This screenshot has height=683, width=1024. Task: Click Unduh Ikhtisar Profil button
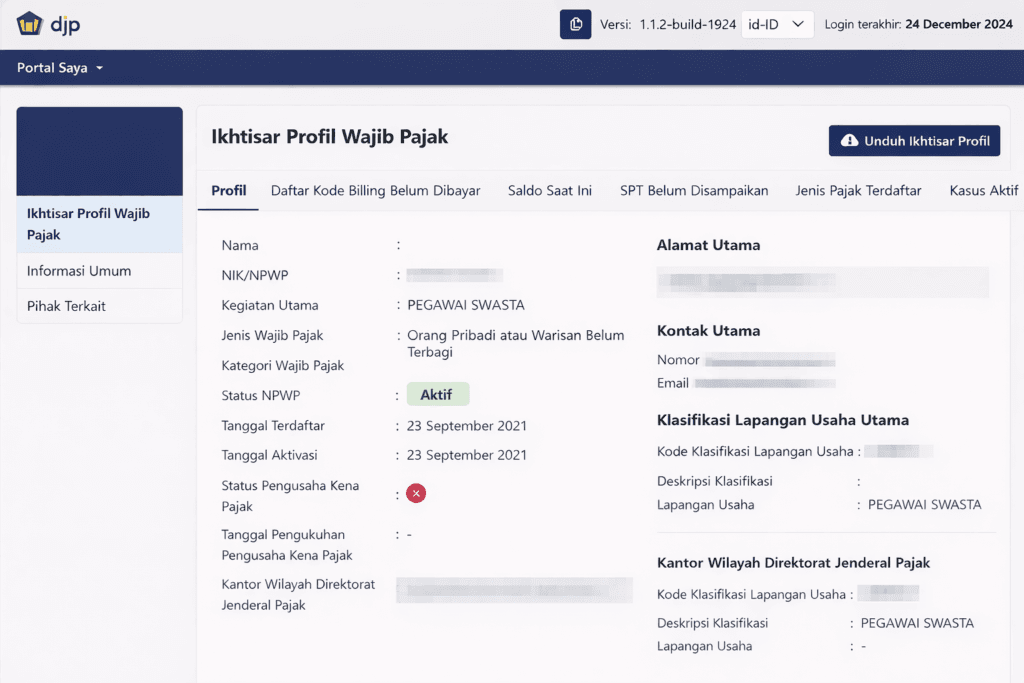[914, 141]
